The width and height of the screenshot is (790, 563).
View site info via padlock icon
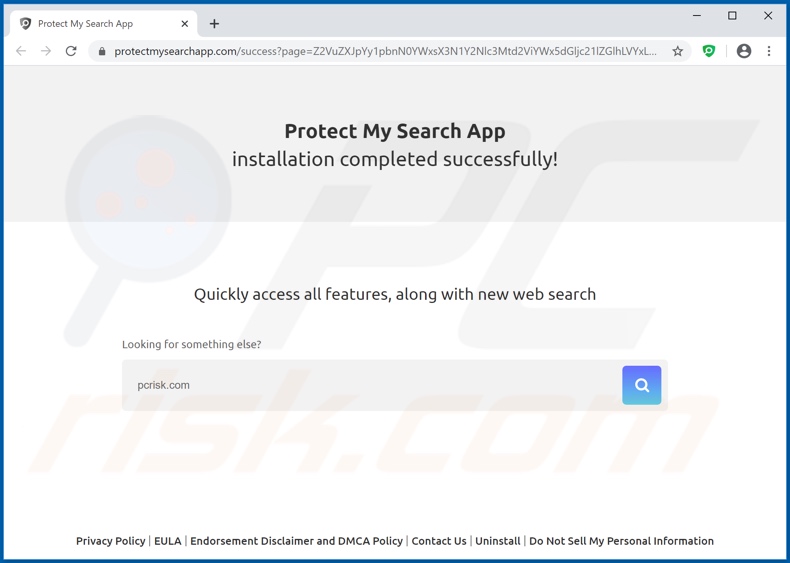[x=102, y=51]
